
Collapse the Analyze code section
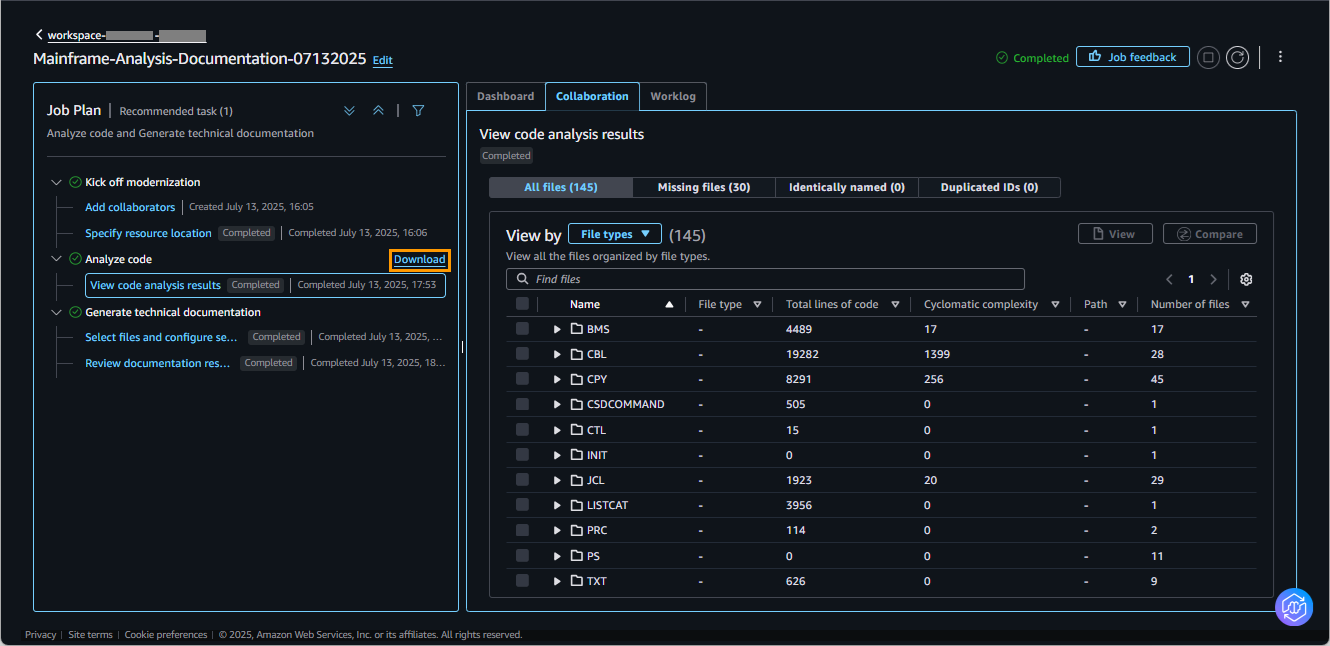(56, 259)
